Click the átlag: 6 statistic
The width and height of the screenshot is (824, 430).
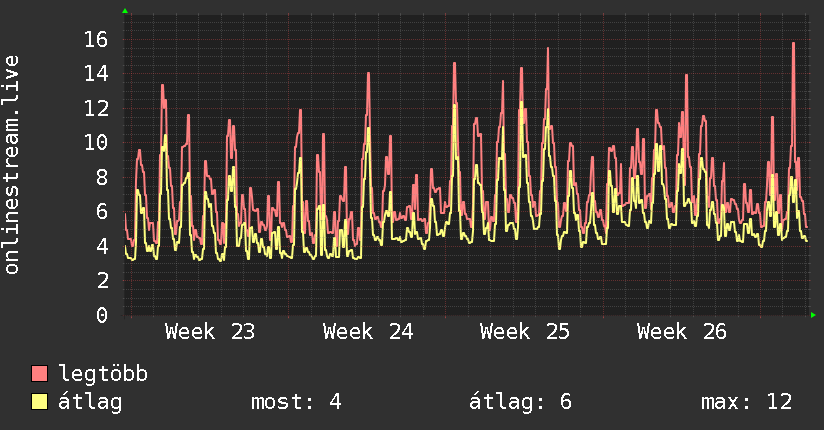point(520,402)
